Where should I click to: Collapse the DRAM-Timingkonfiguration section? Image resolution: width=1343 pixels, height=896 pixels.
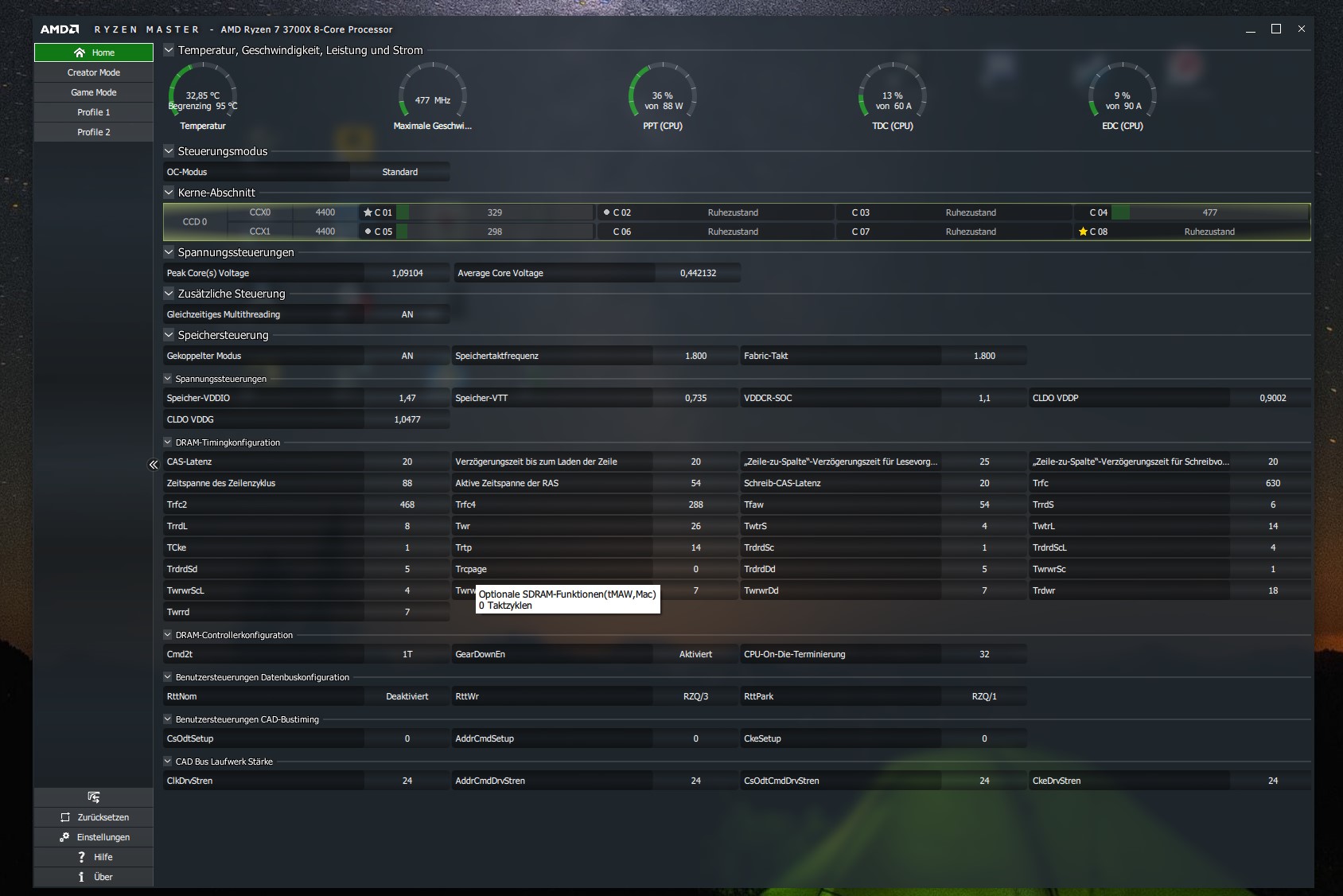(168, 442)
